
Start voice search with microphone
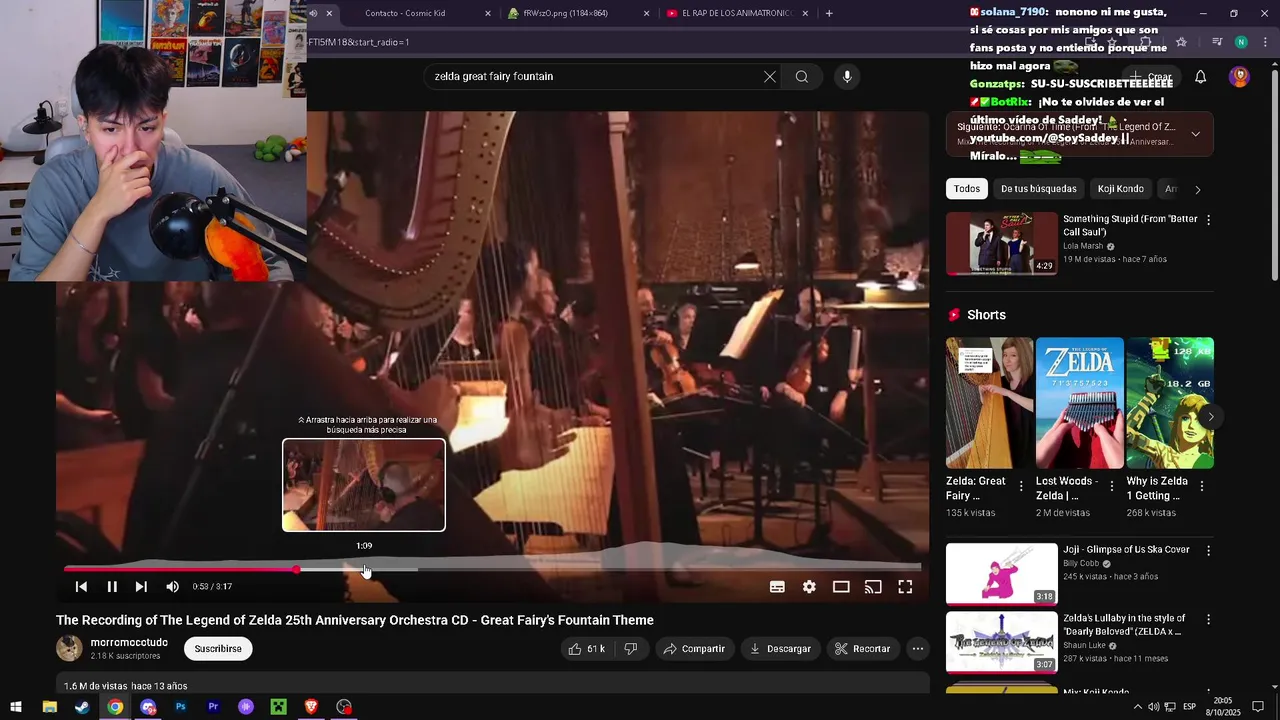847,77
